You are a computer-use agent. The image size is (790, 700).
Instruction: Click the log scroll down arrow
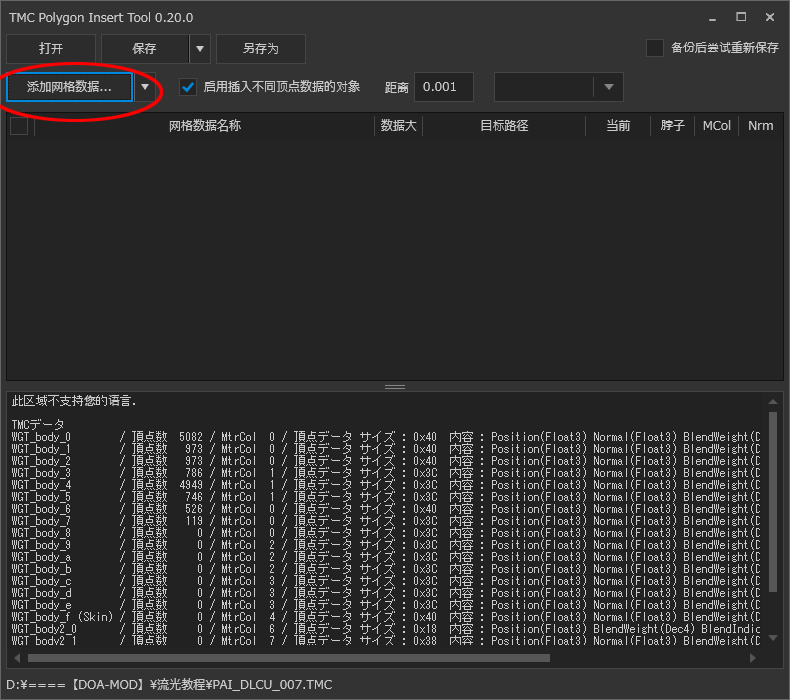tap(773, 638)
